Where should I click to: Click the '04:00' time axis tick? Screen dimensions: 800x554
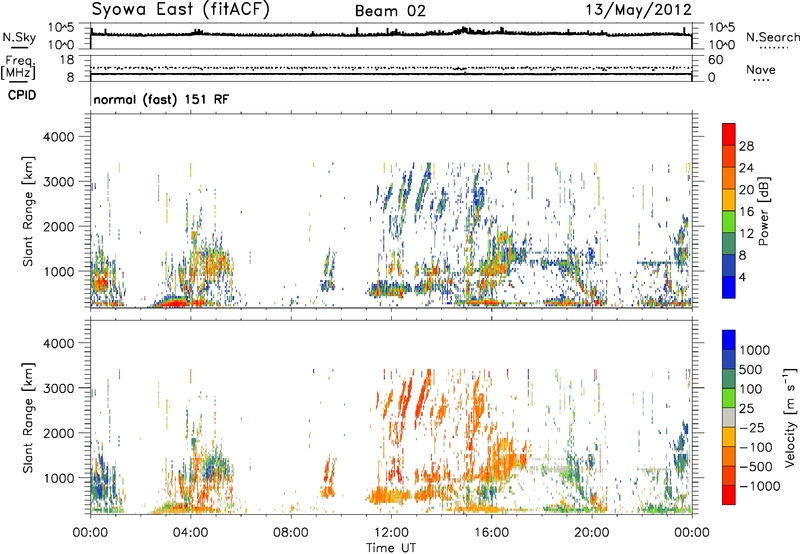point(190,533)
